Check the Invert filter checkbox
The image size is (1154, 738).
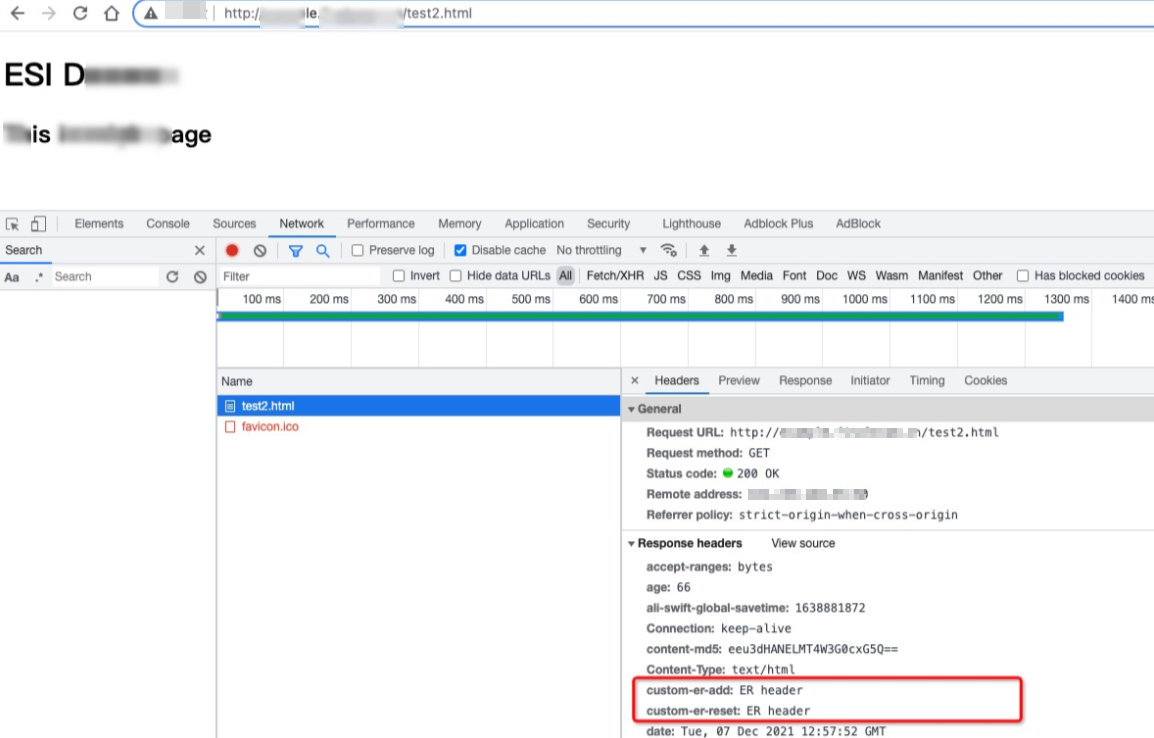point(399,276)
